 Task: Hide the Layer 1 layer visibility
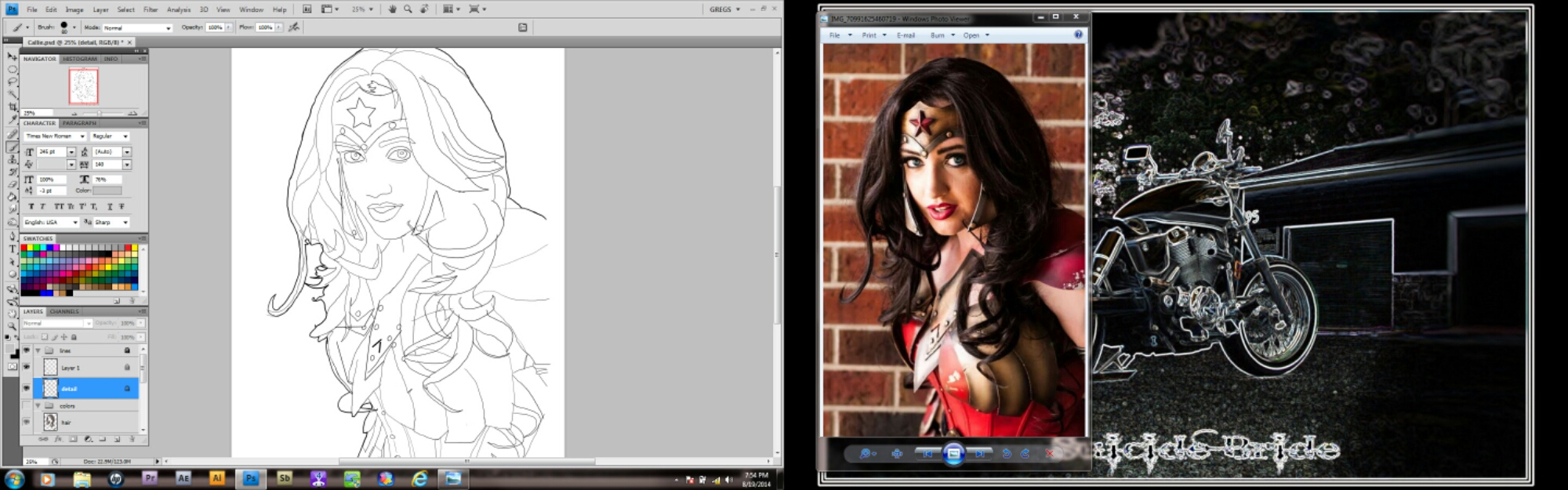point(27,367)
